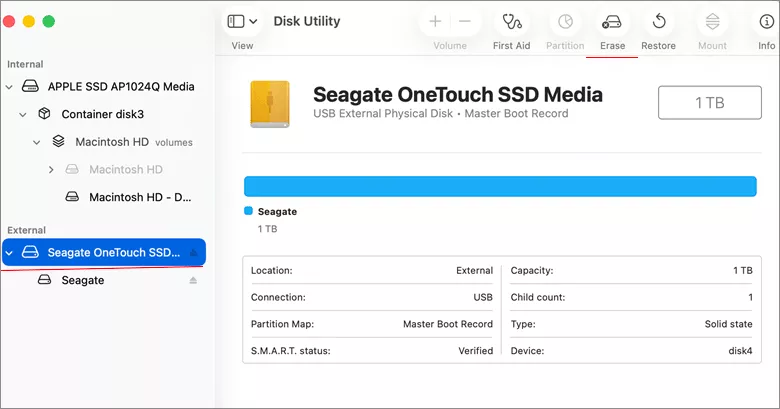Click the 1 TB capacity box

pyautogui.click(x=709, y=102)
